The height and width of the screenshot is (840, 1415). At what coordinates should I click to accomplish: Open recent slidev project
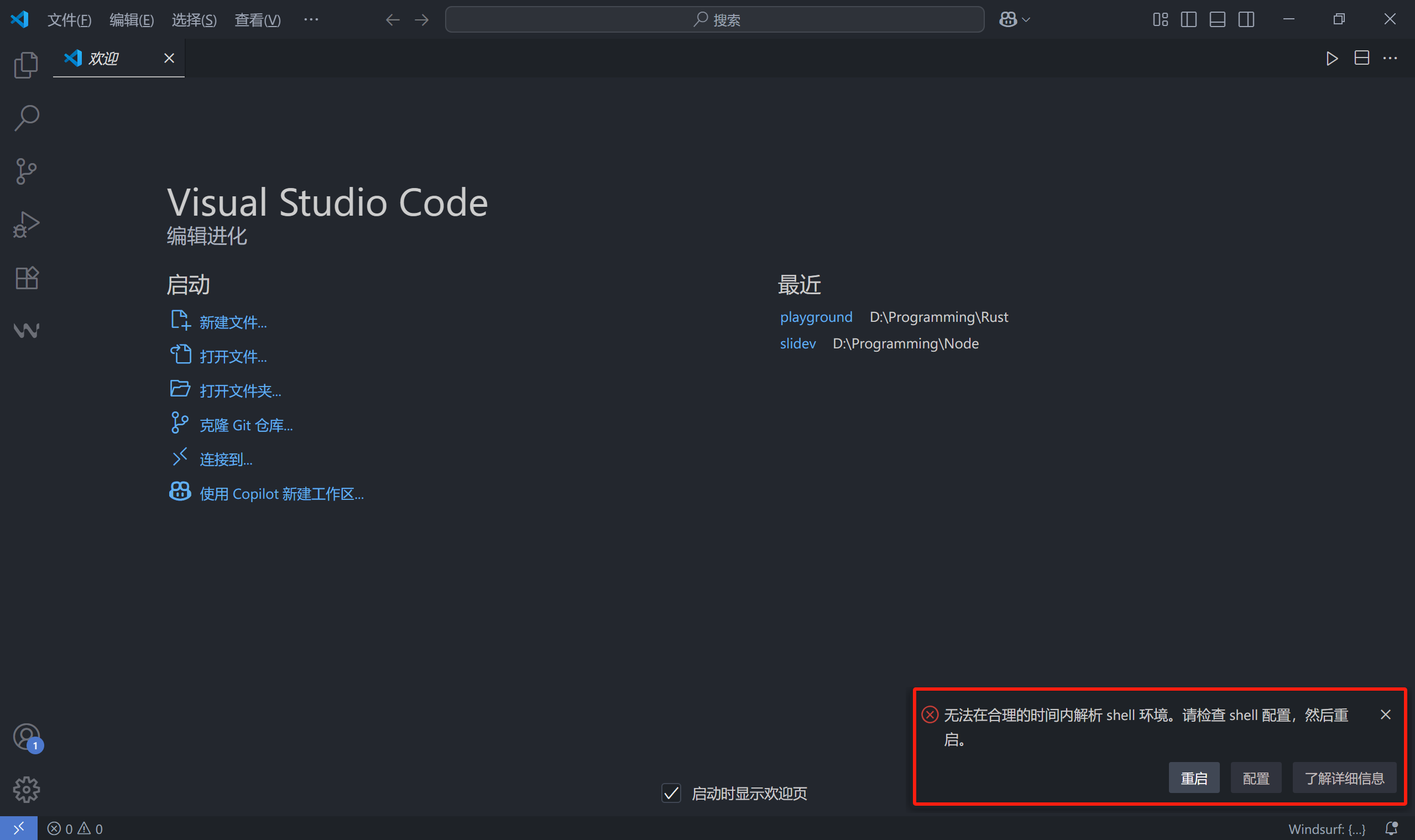pos(797,343)
